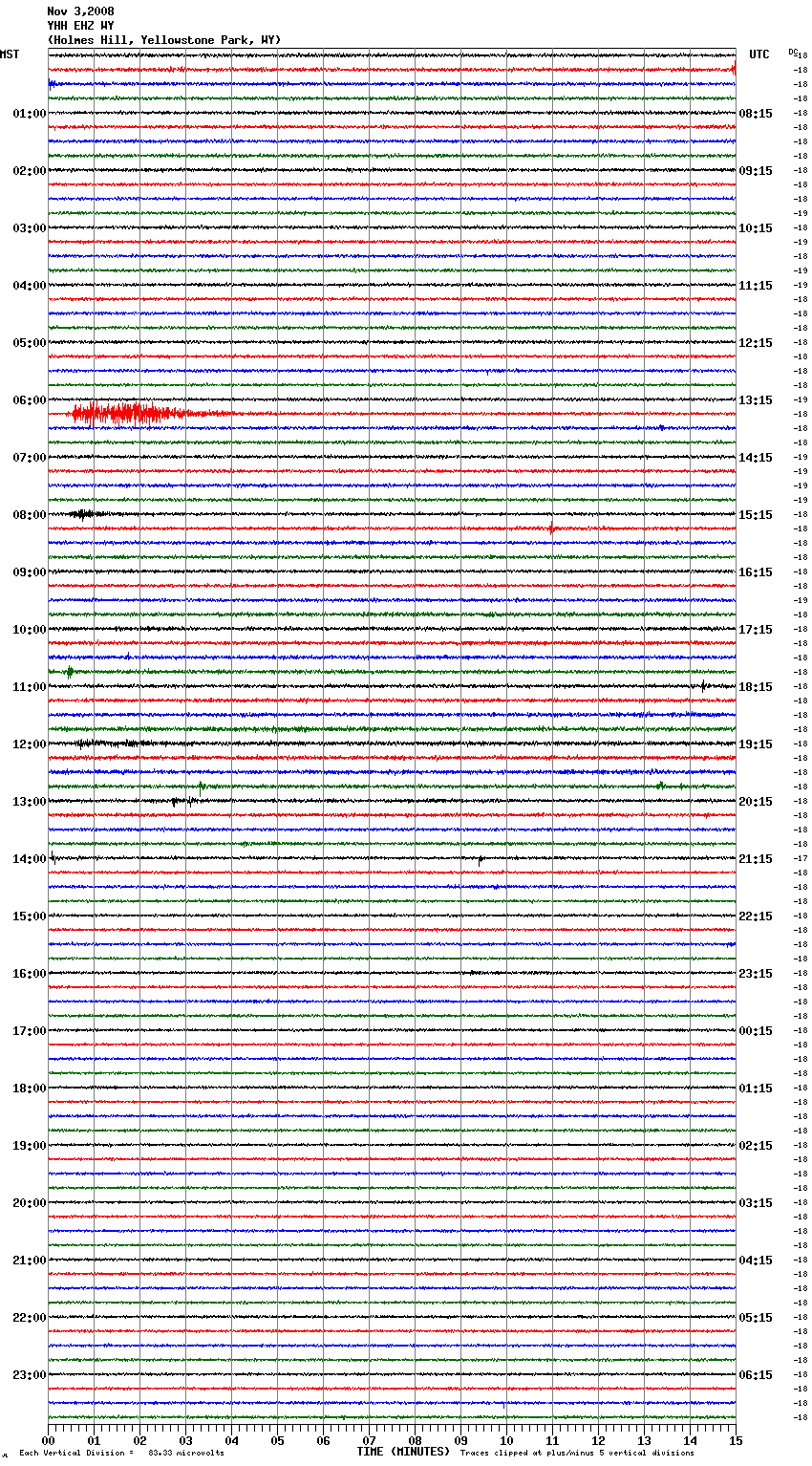
Task: Click the "08:15" UTC row label
Action: click(756, 114)
